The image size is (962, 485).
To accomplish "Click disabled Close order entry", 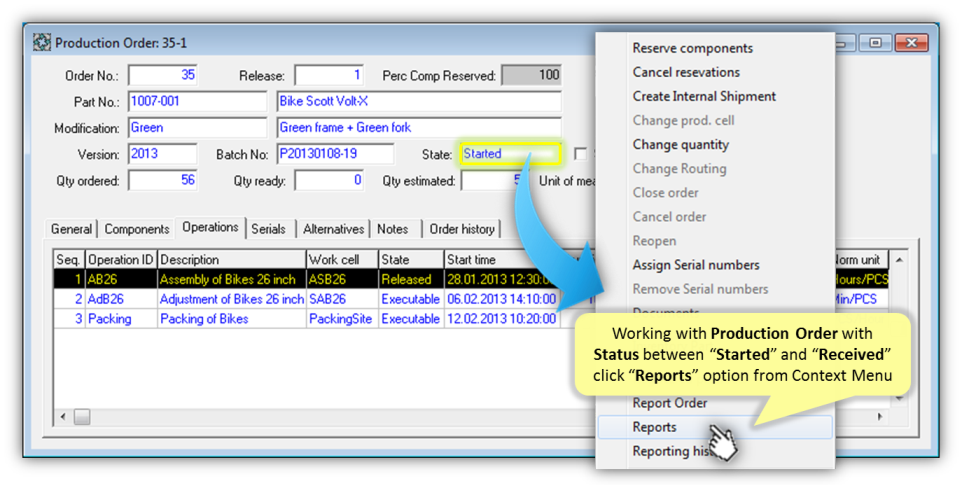I will point(666,193).
